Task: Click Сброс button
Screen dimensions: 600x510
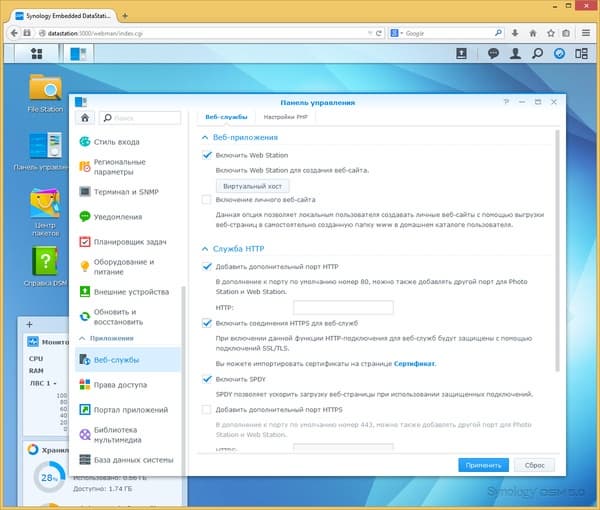Action: tap(534, 465)
